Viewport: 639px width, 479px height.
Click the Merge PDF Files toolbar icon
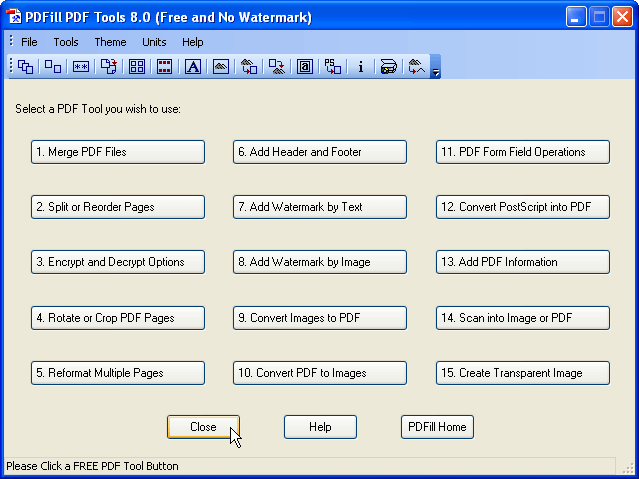26,67
